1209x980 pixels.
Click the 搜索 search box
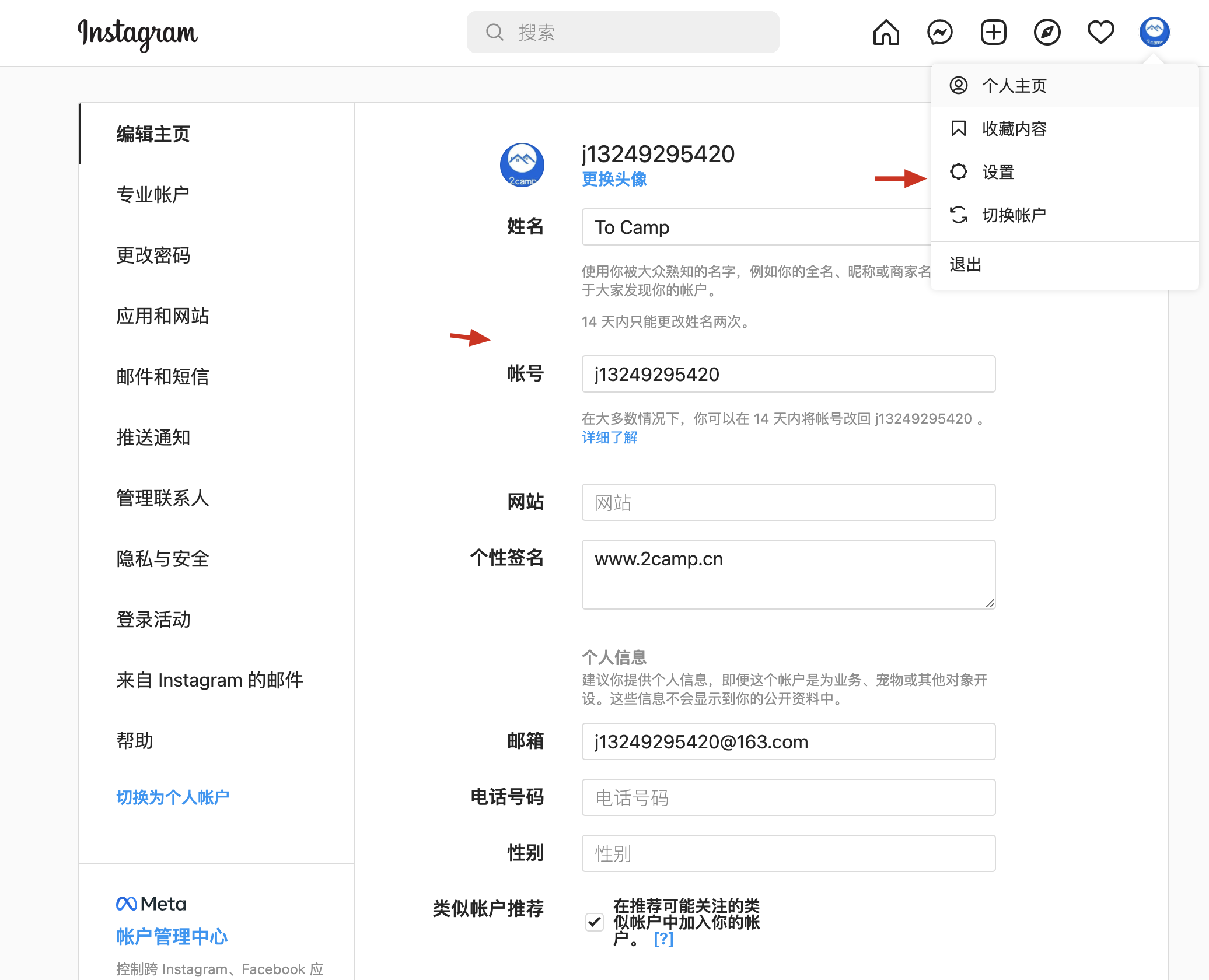(623, 33)
